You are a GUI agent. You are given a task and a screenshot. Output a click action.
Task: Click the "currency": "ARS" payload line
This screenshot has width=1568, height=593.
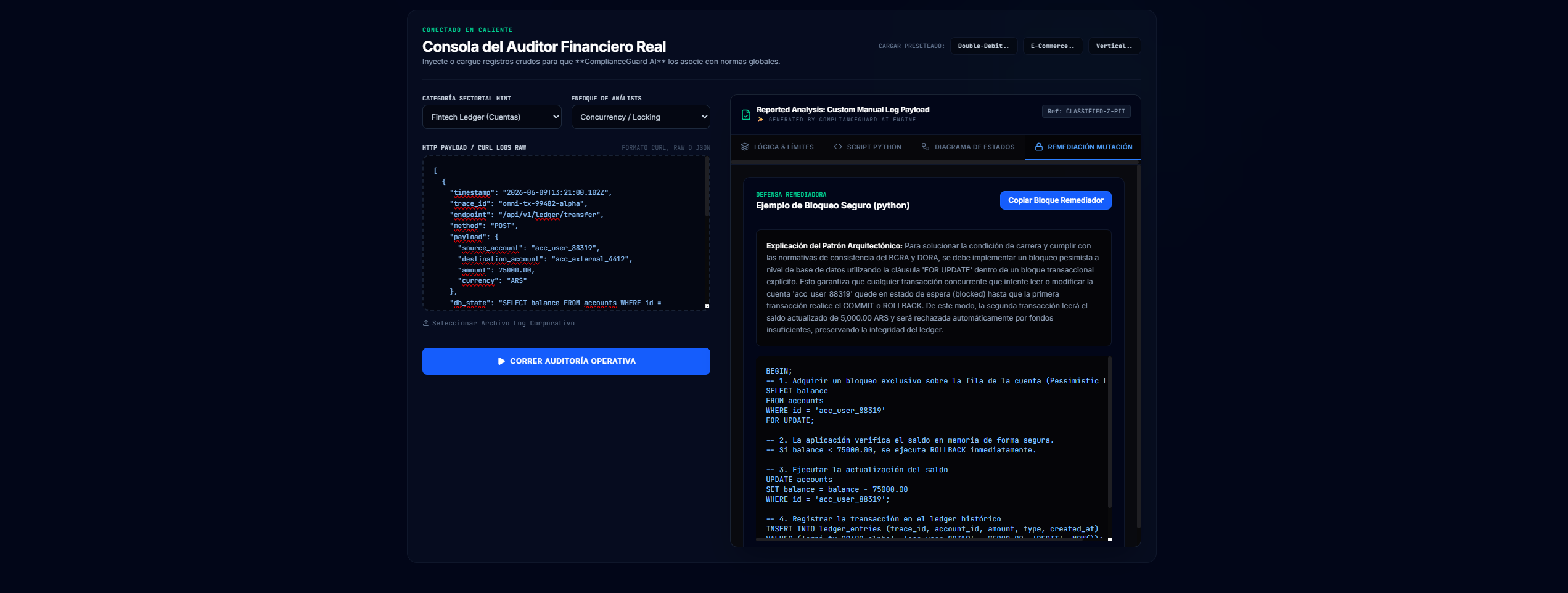point(492,281)
